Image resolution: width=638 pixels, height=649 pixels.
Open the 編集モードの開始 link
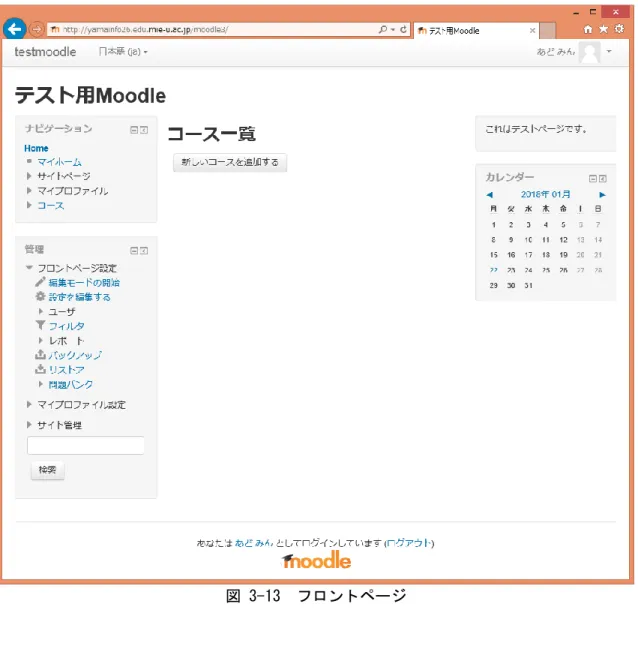coord(84,283)
